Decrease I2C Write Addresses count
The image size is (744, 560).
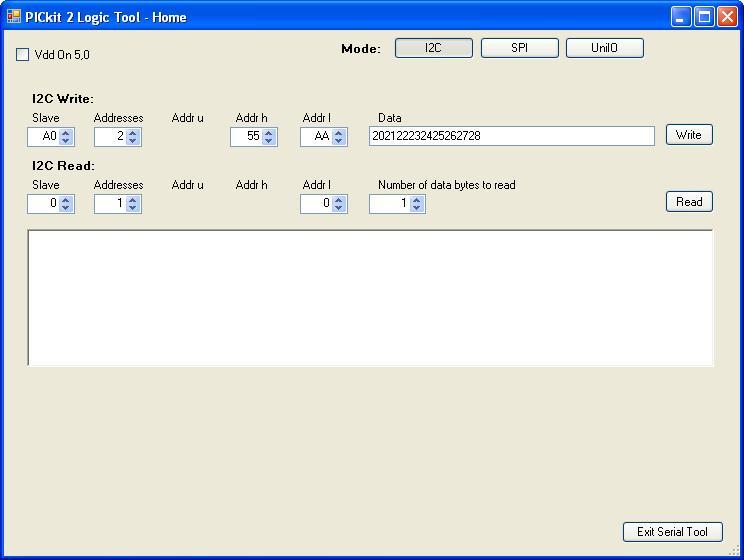click(x=133, y=141)
